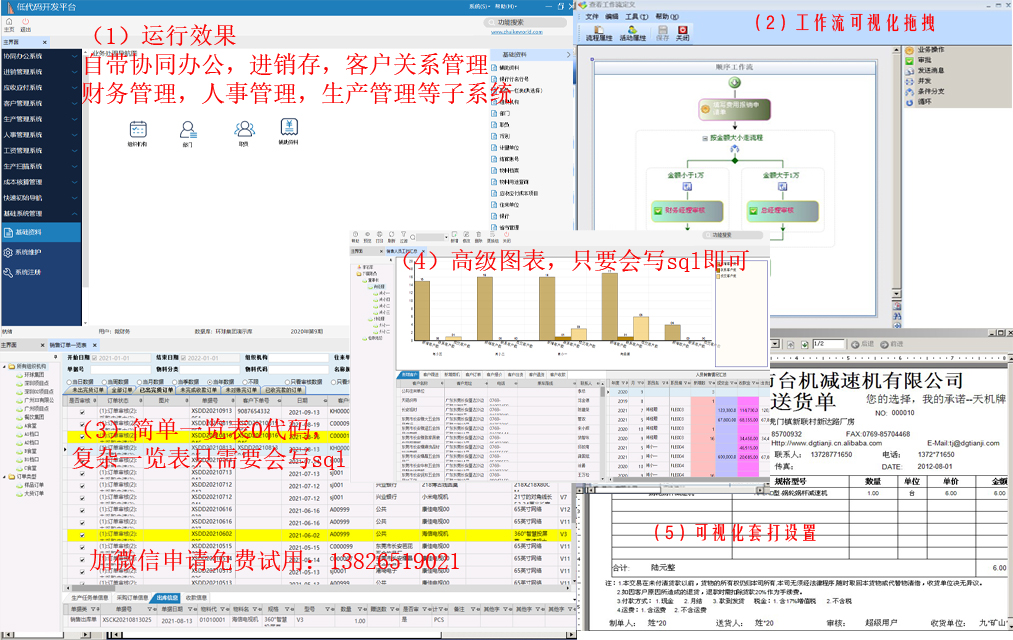
Task: Expand 协同办公系统 in the sidebar
Action: [40, 56]
